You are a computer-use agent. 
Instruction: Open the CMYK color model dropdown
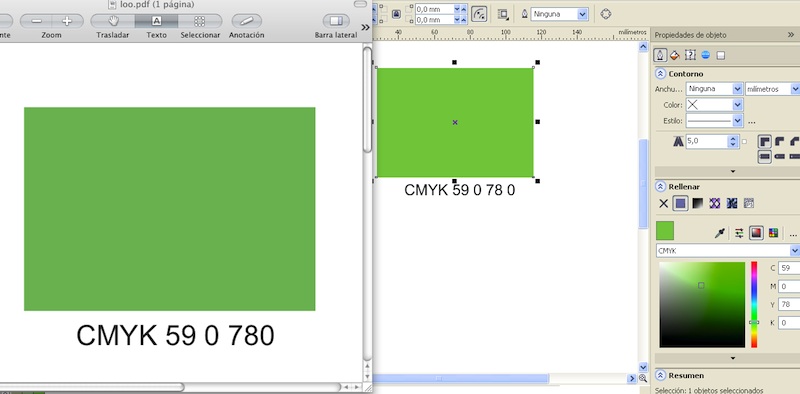click(728, 251)
